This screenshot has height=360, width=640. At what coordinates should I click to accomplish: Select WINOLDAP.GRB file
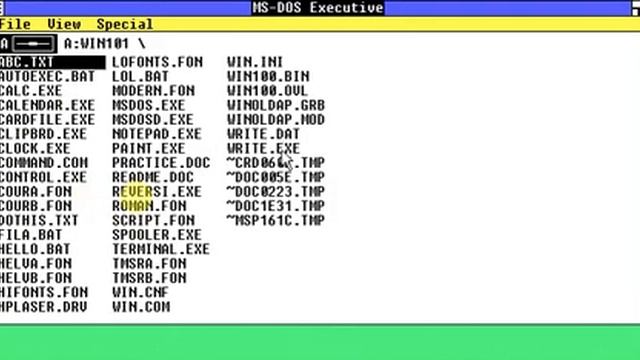point(276,105)
